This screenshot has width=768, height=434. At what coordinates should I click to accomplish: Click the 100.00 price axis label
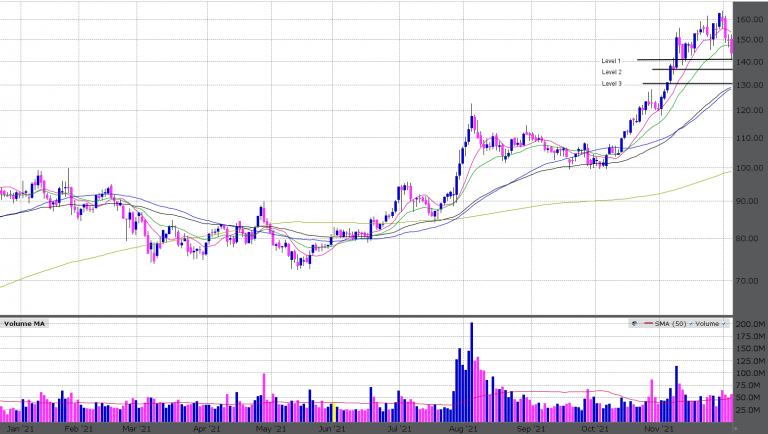[750, 167]
